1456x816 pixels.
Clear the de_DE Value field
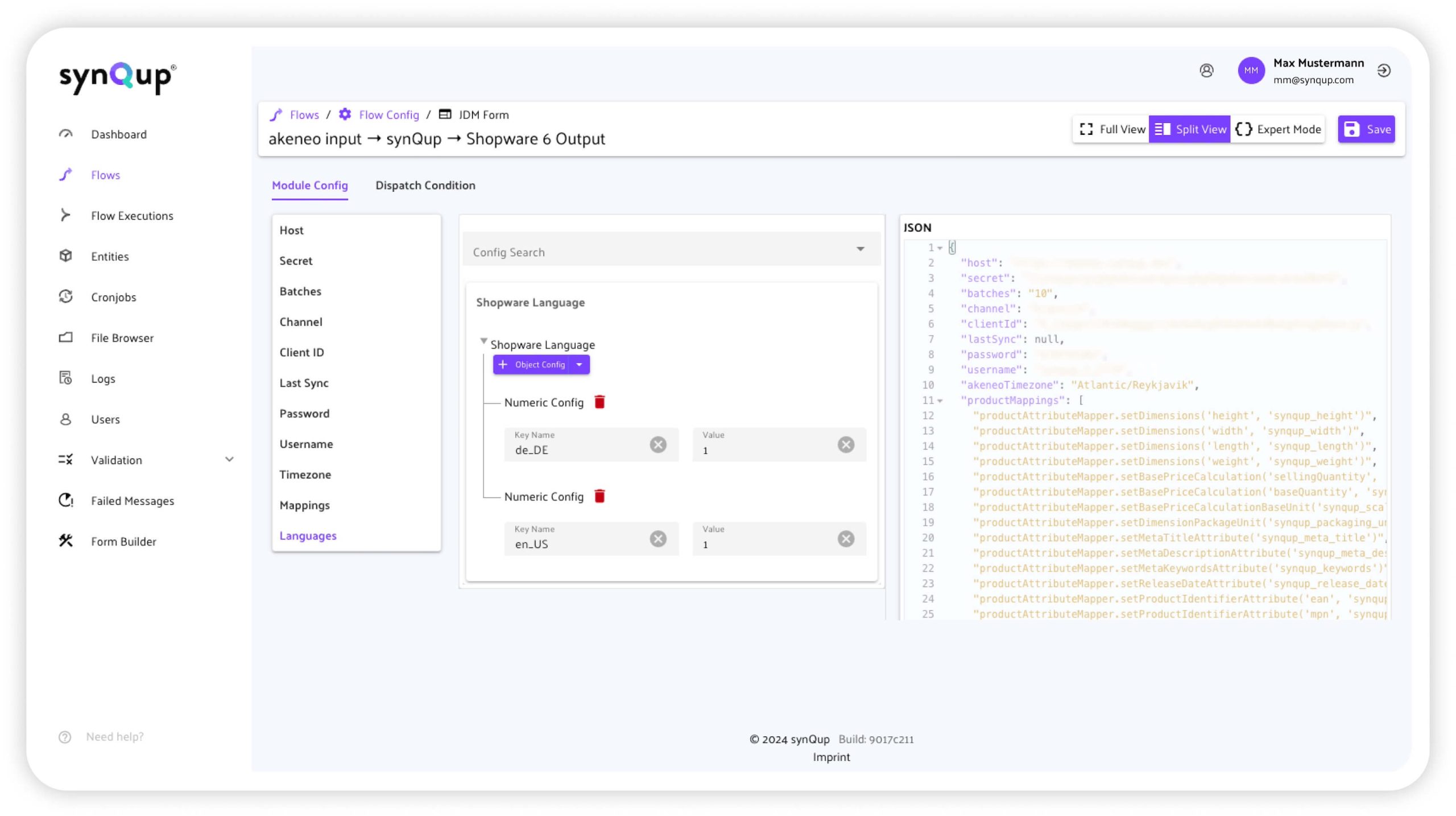[x=846, y=444]
